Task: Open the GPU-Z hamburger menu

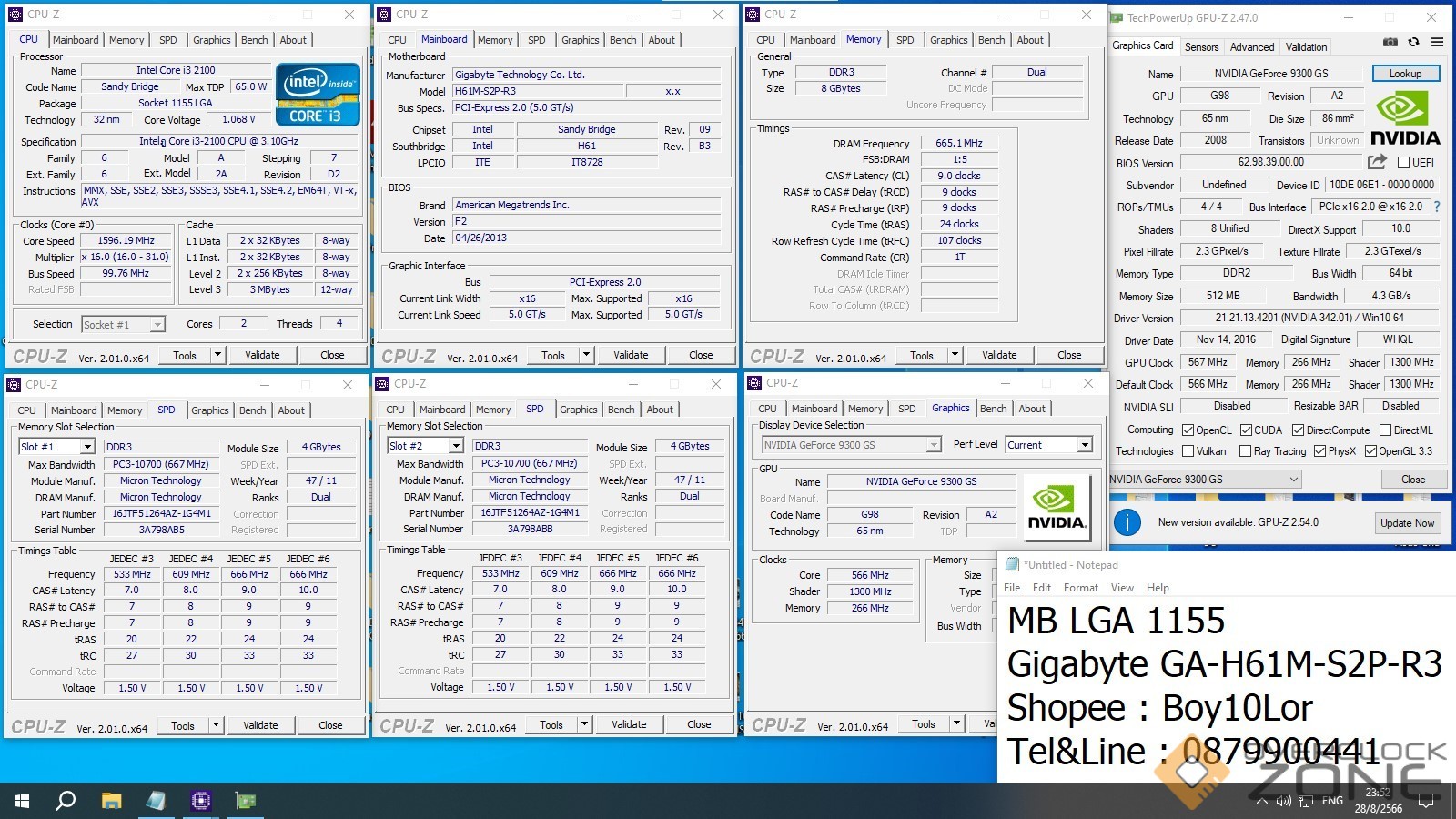Action: 1437,42
